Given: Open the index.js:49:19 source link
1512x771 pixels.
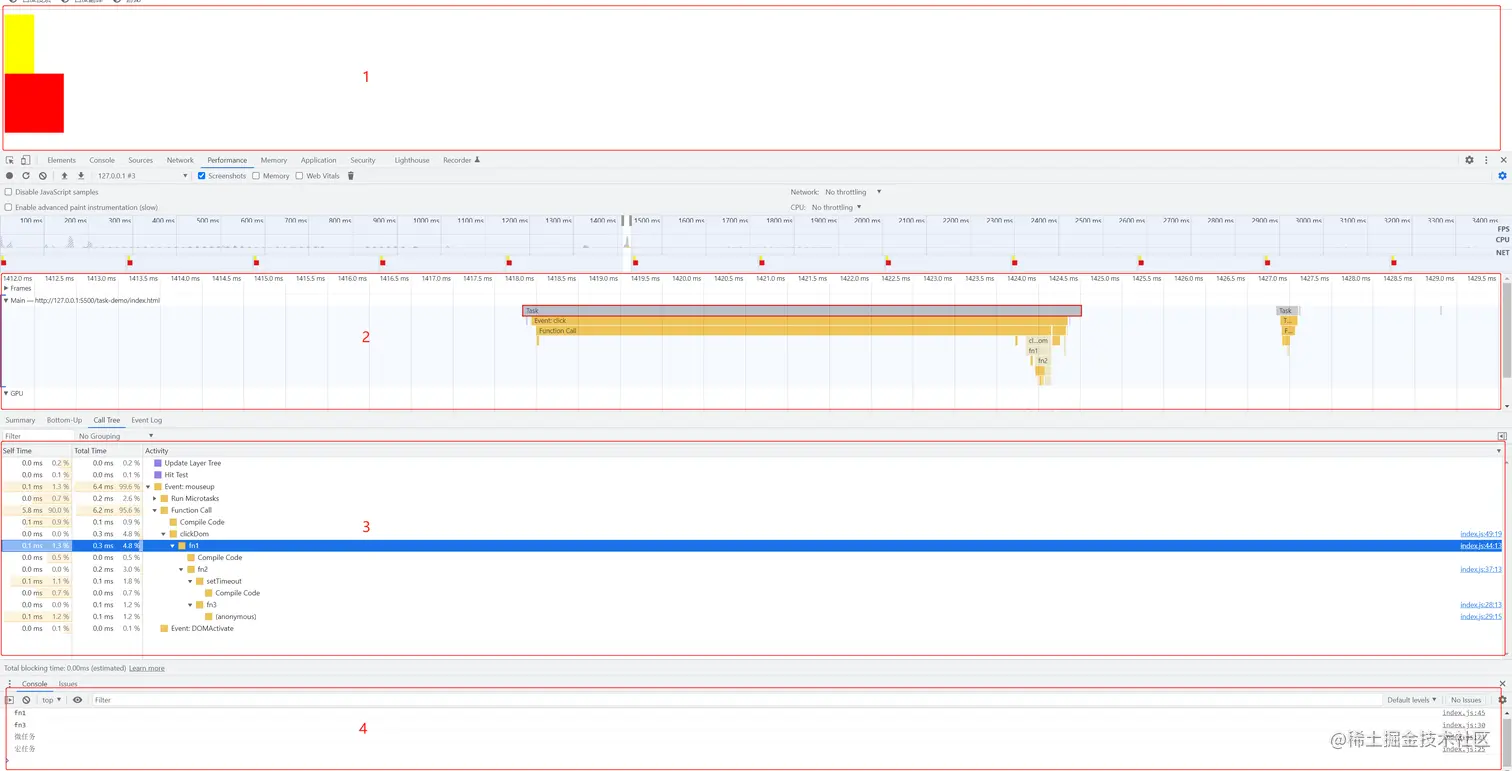Looking at the screenshot, I should pos(1481,534).
